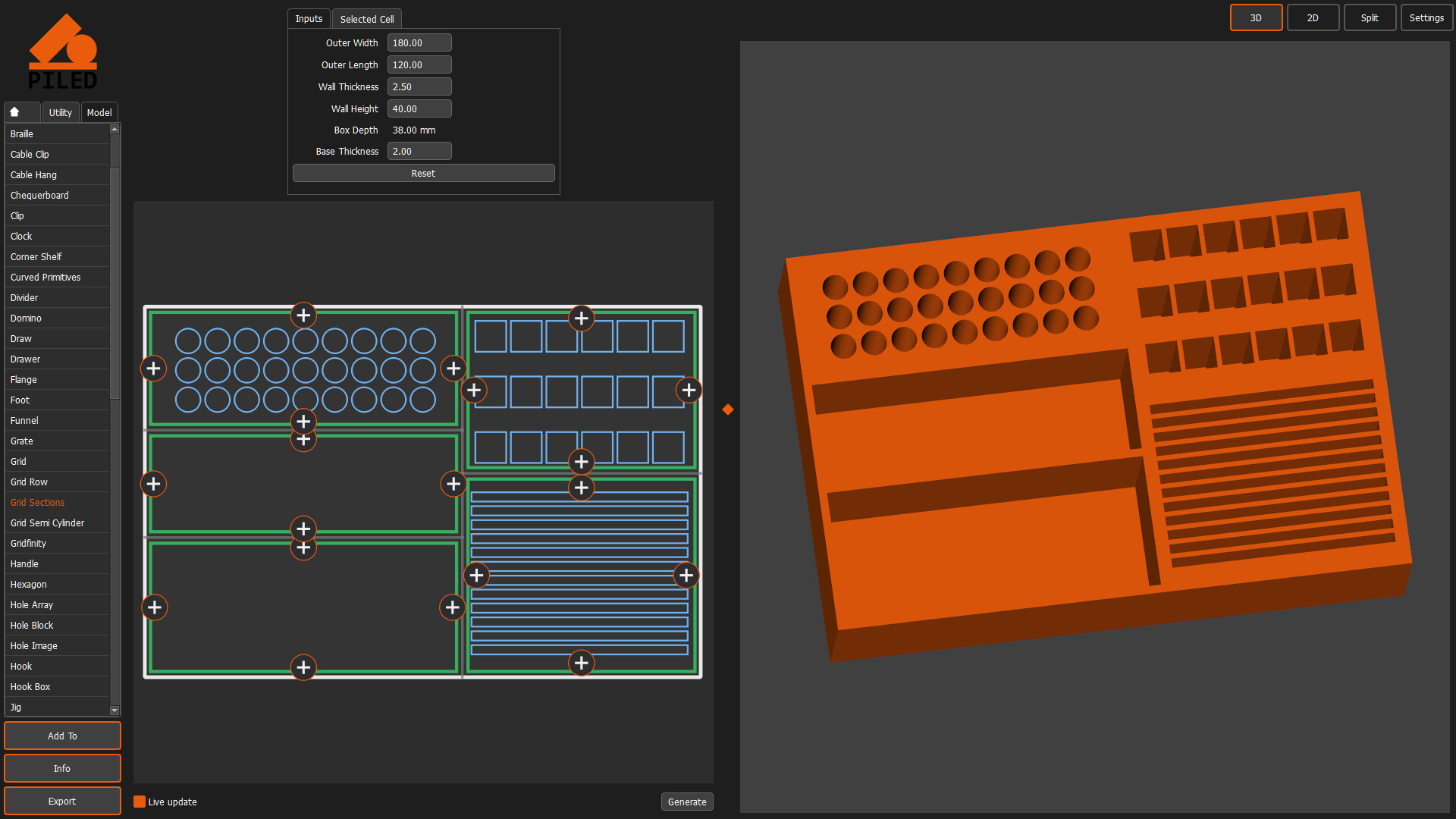The width and height of the screenshot is (1456, 819).
Task: Toggle Live update checkbox
Action: click(140, 802)
